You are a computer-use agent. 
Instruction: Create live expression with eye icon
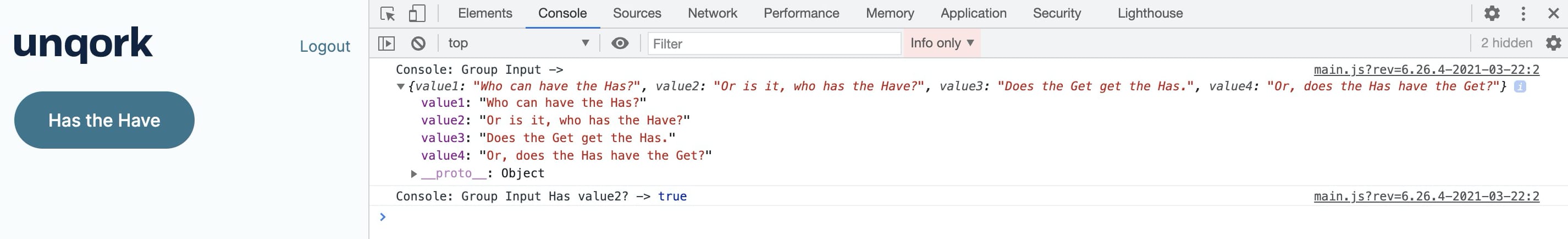[620, 44]
